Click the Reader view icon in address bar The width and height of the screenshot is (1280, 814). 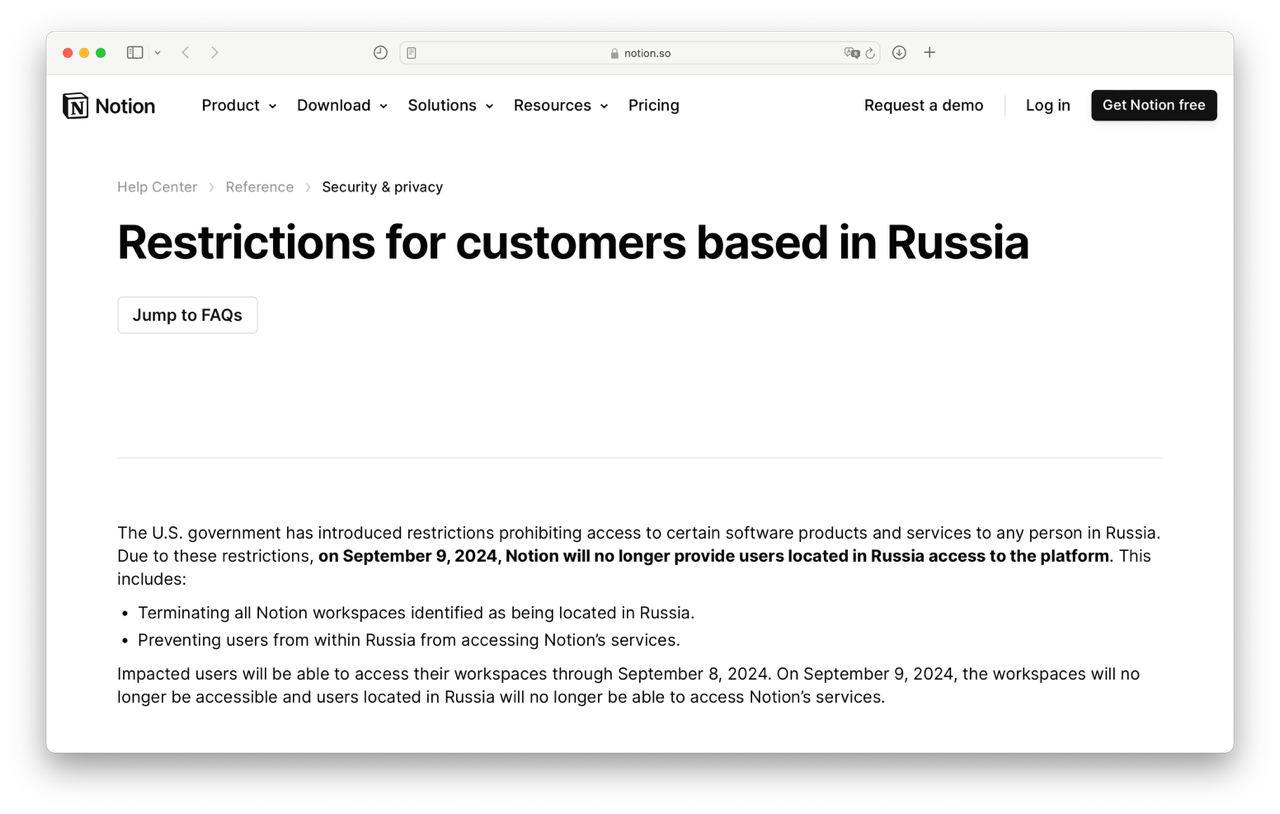411,53
